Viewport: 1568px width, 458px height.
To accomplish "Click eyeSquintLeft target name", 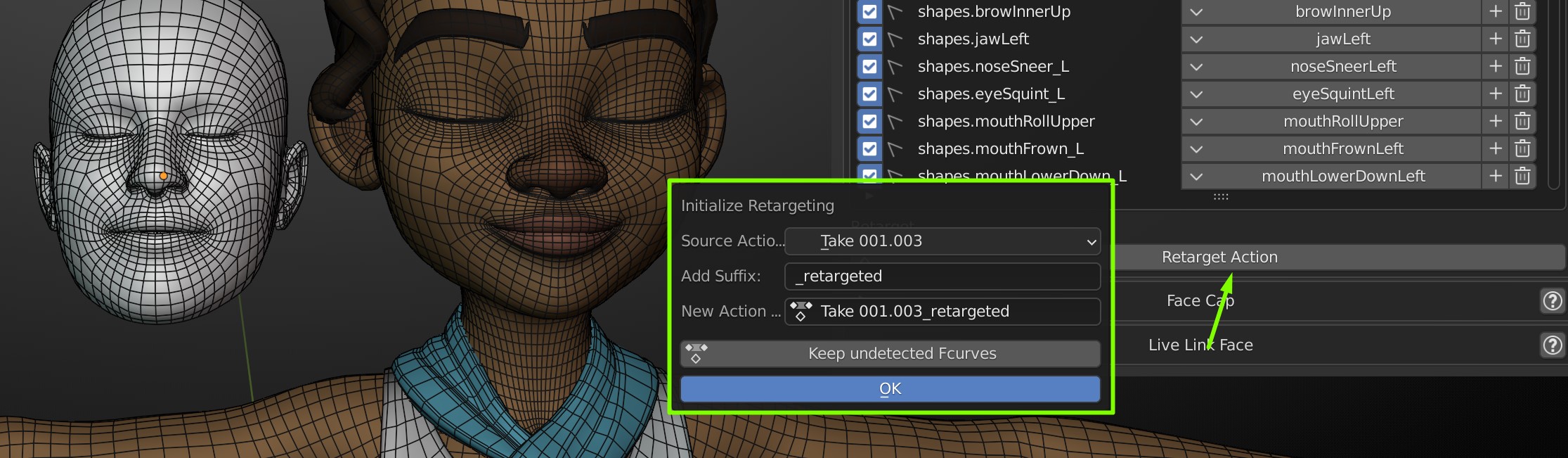I will 1344,94.
